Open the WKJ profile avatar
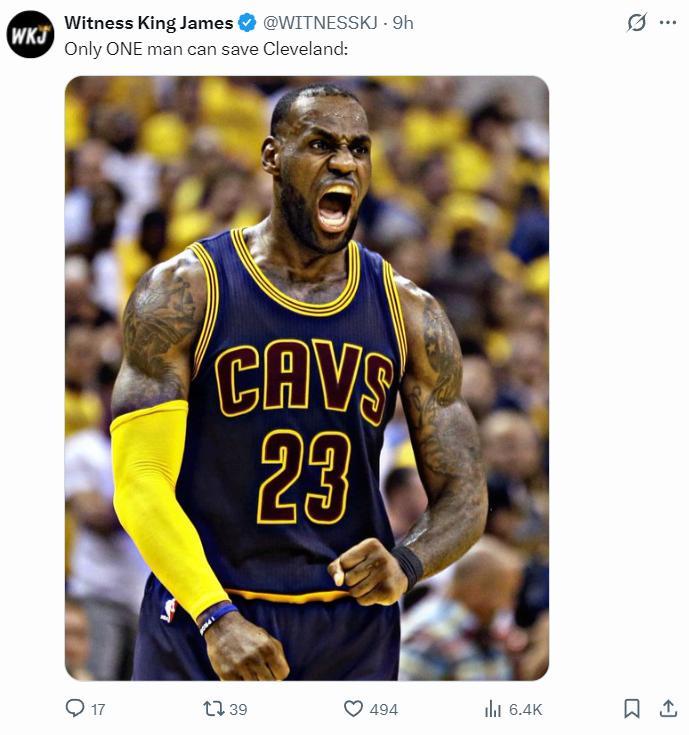The height and width of the screenshot is (735, 689). 30,34
